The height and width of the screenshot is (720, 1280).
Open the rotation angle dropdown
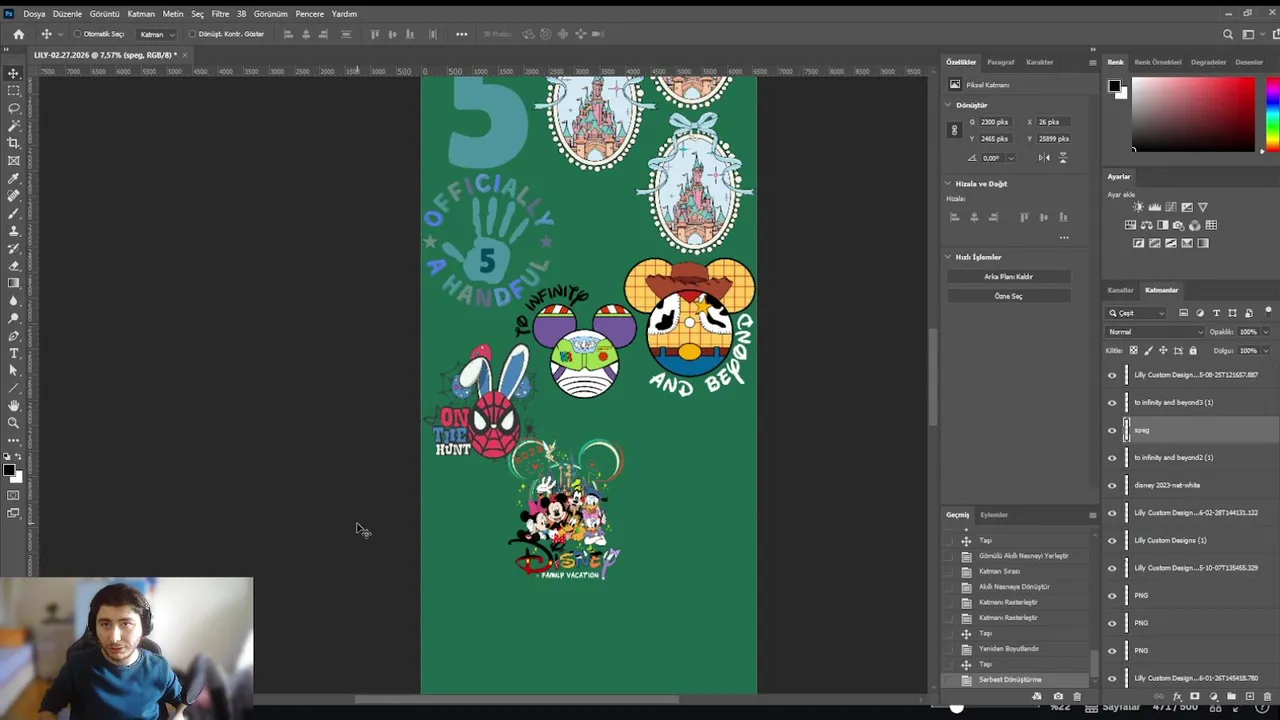(x=1010, y=158)
